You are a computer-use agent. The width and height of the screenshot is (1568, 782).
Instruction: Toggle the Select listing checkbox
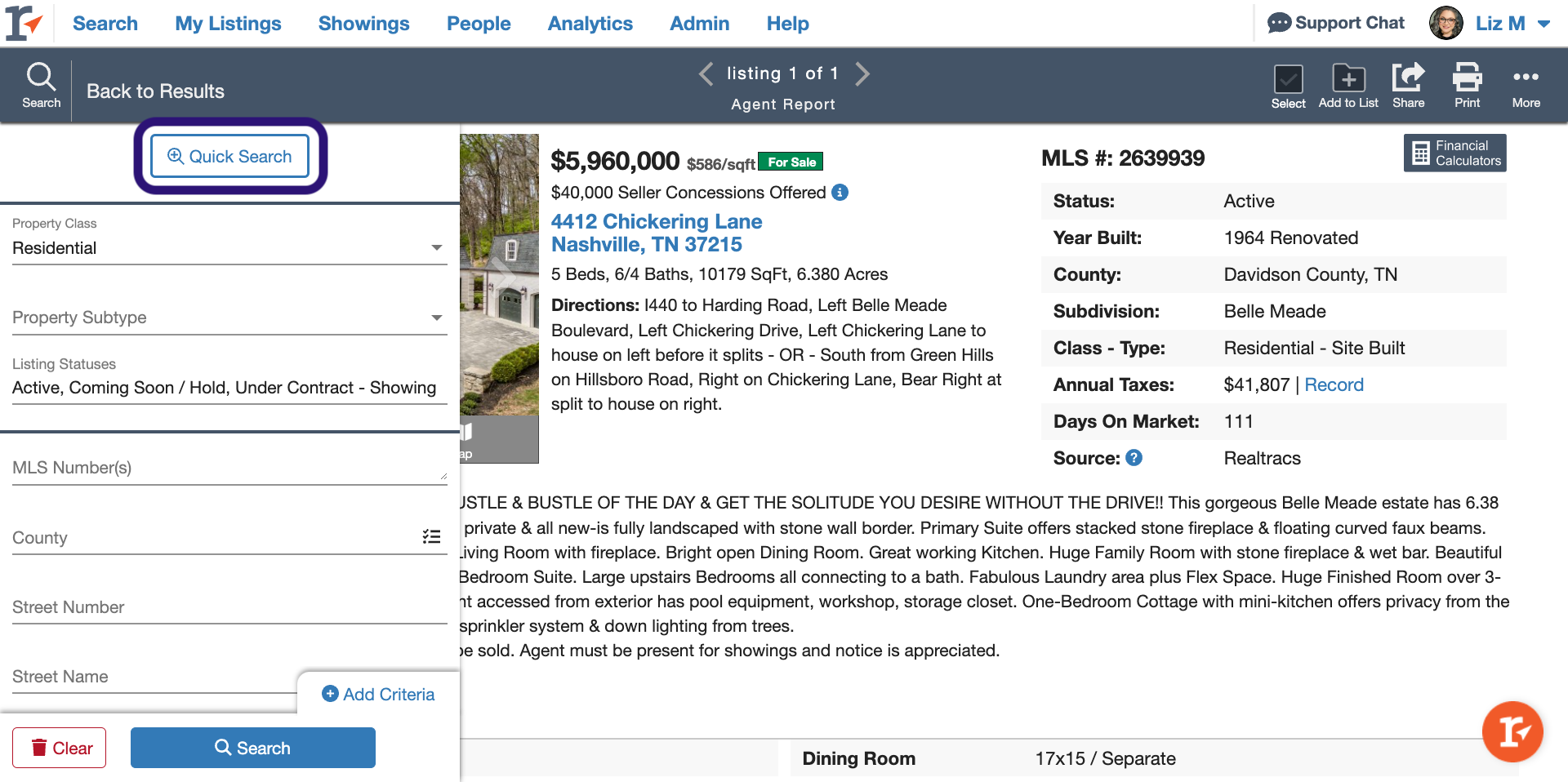1288,79
